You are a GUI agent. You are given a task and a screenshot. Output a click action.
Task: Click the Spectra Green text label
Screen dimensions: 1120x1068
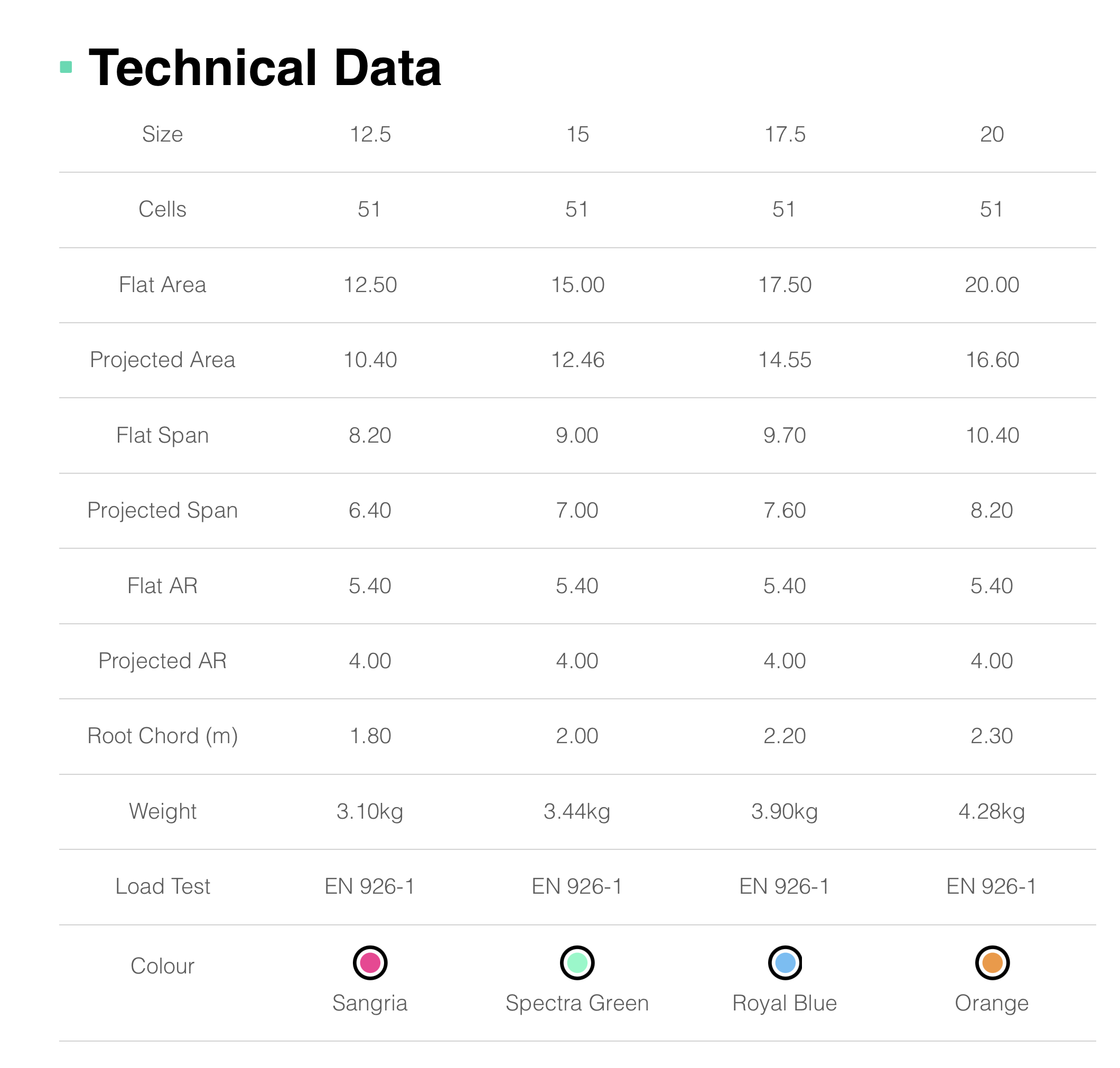coord(577,1003)
